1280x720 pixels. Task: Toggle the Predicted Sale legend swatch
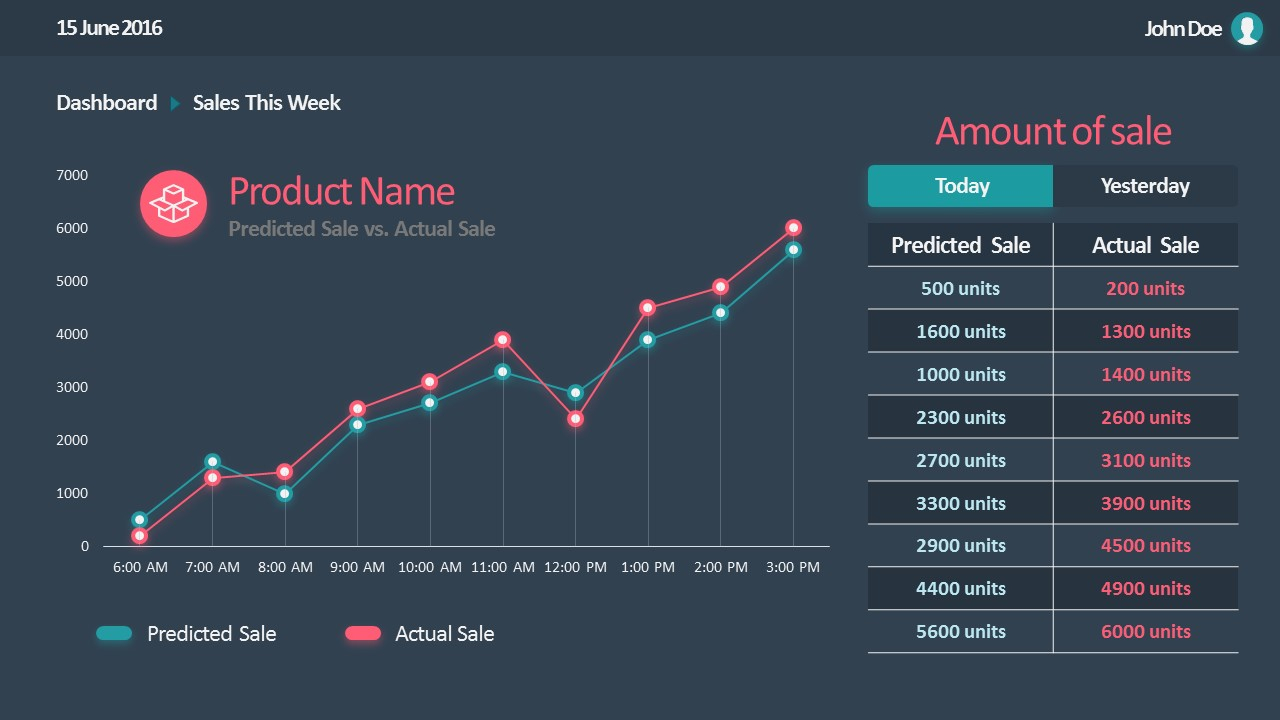click(114, 633)
